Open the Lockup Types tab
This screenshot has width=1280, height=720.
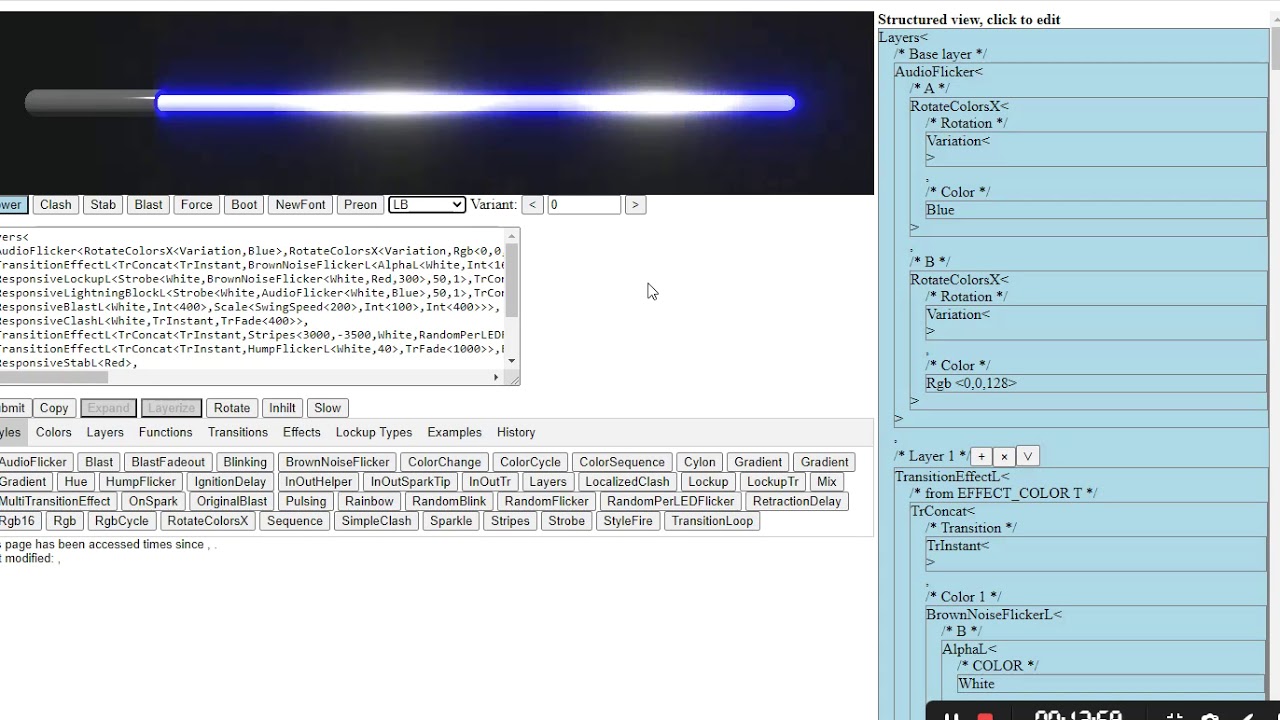click(x=374, y=432)
